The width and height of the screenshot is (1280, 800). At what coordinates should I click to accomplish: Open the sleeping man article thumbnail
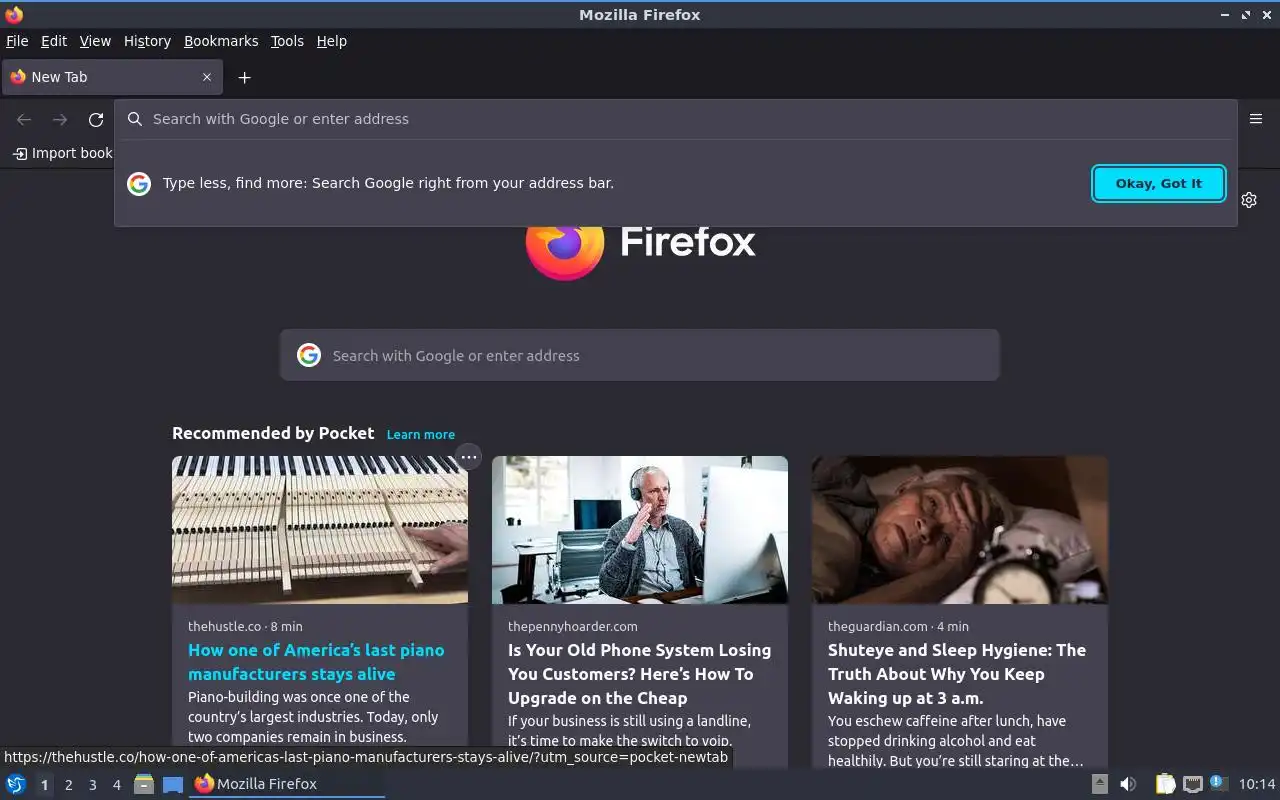pyautogui.click(x=960, y=530)
